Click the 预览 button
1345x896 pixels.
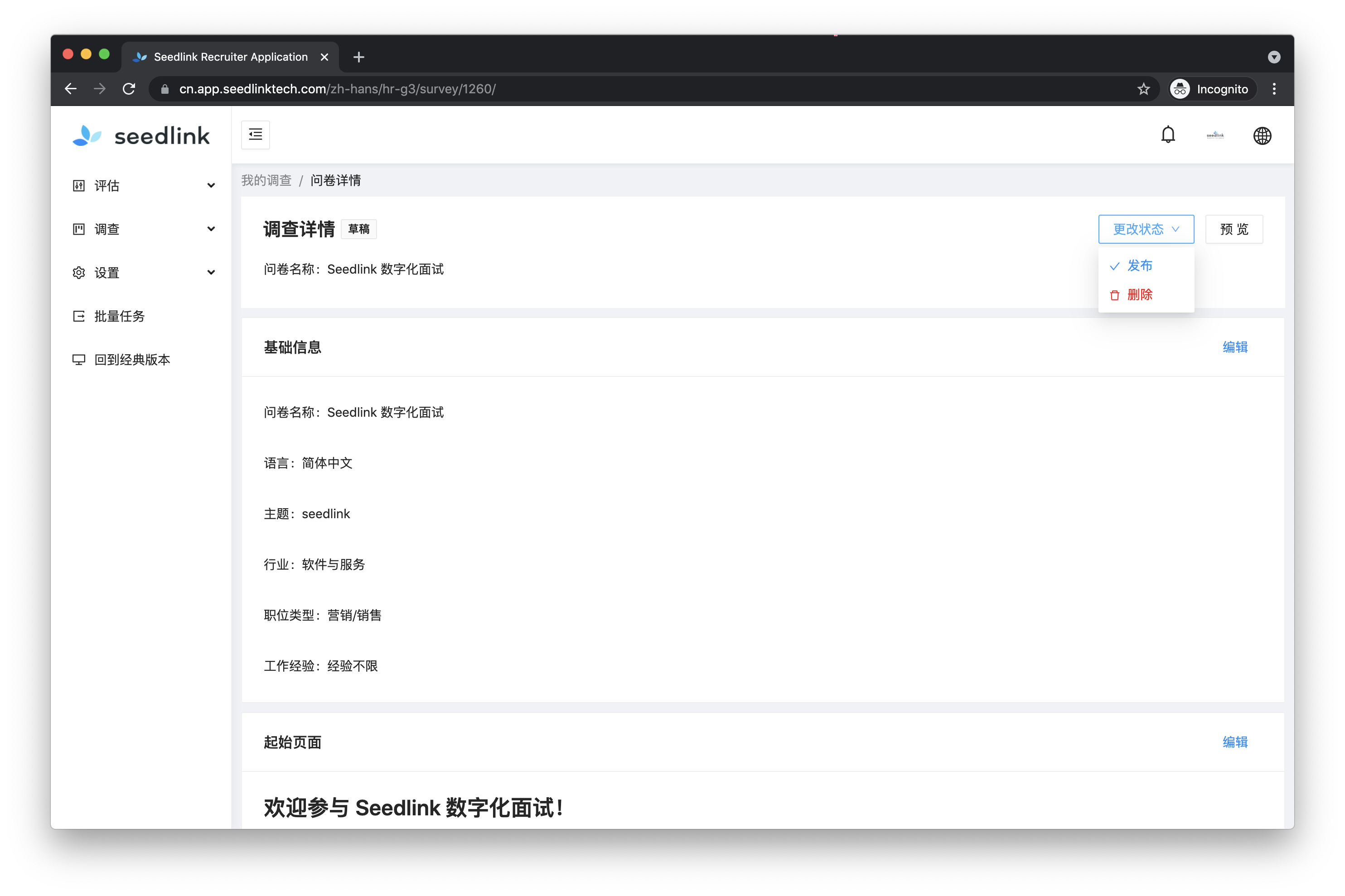tap(1234, 229)
